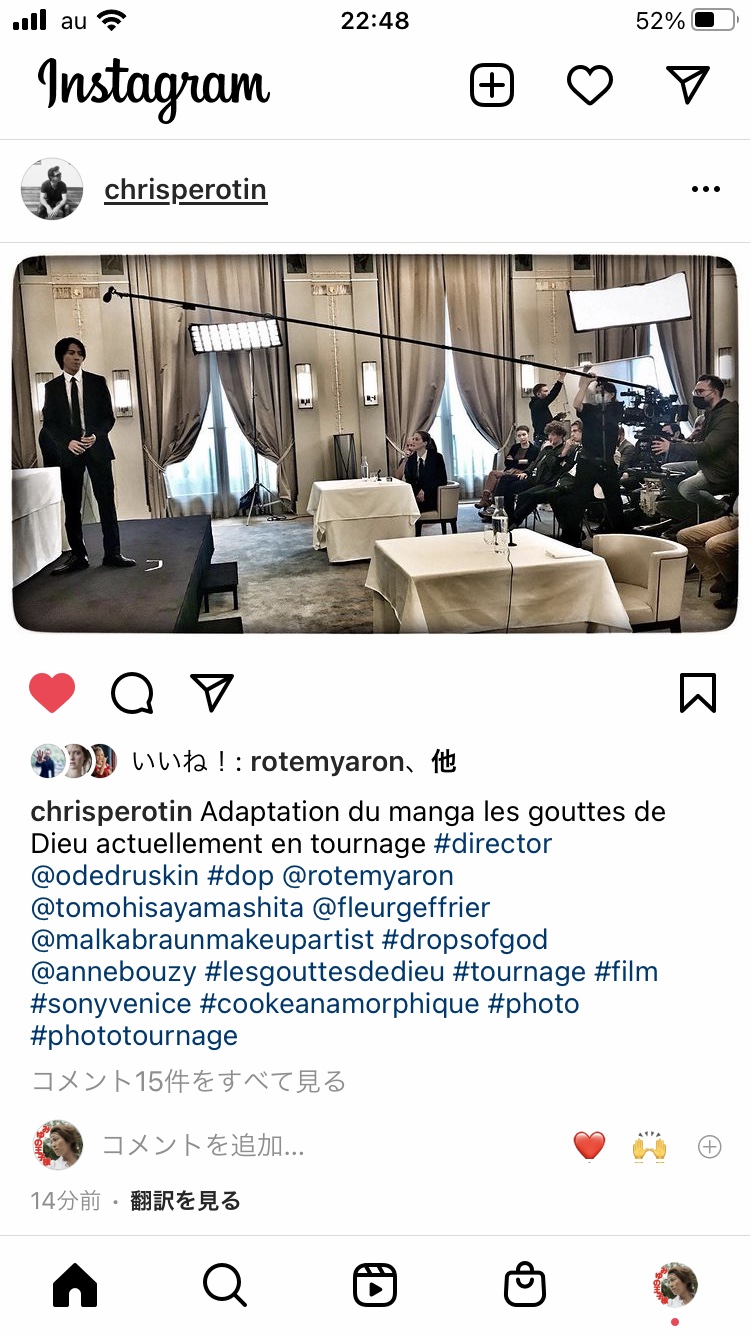Open own profile avatar in bottom bar
Screen dimensions: 750x1334
pos(676,1285)
